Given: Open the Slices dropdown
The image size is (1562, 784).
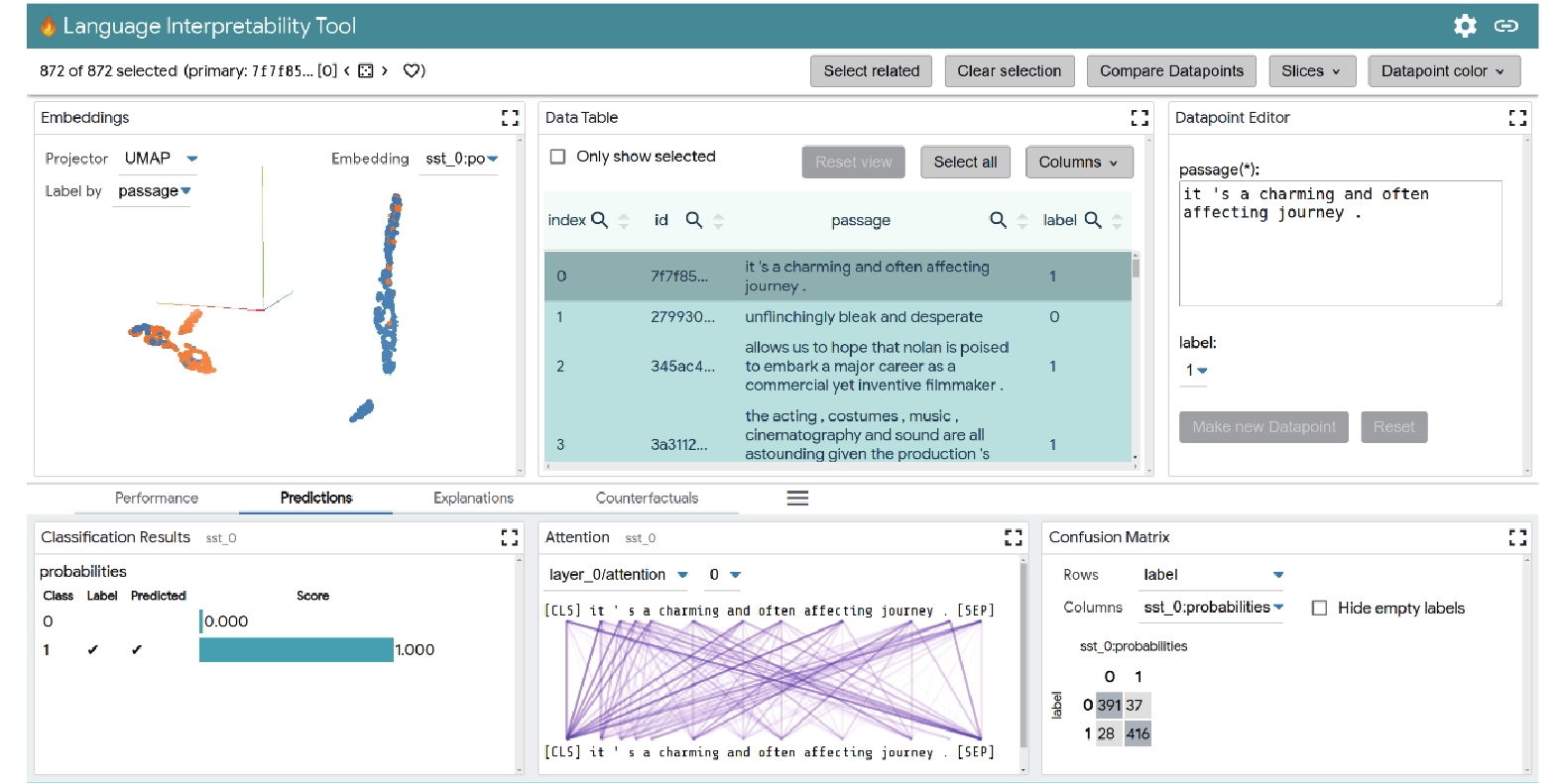Looking at the screenshot, I should [x=1311, y=71].
